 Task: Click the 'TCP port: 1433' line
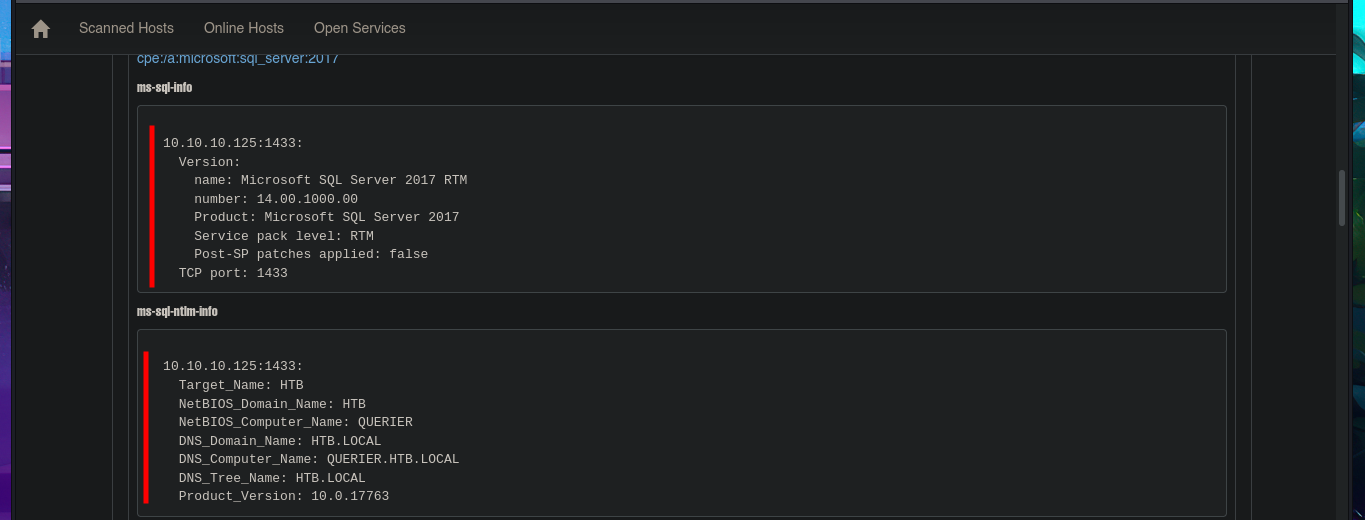(233, 273)
